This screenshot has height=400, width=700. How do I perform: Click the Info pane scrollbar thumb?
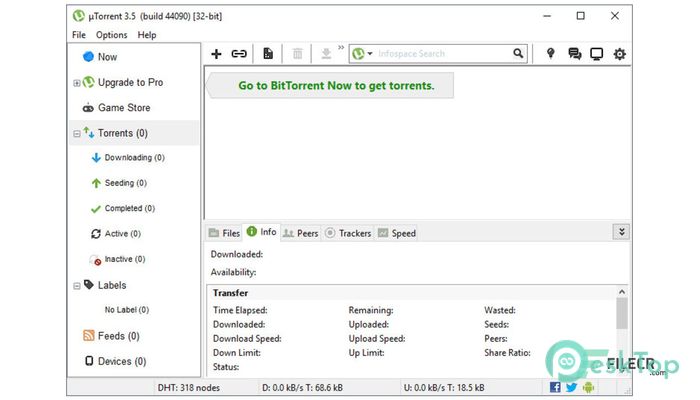(622, 313)
